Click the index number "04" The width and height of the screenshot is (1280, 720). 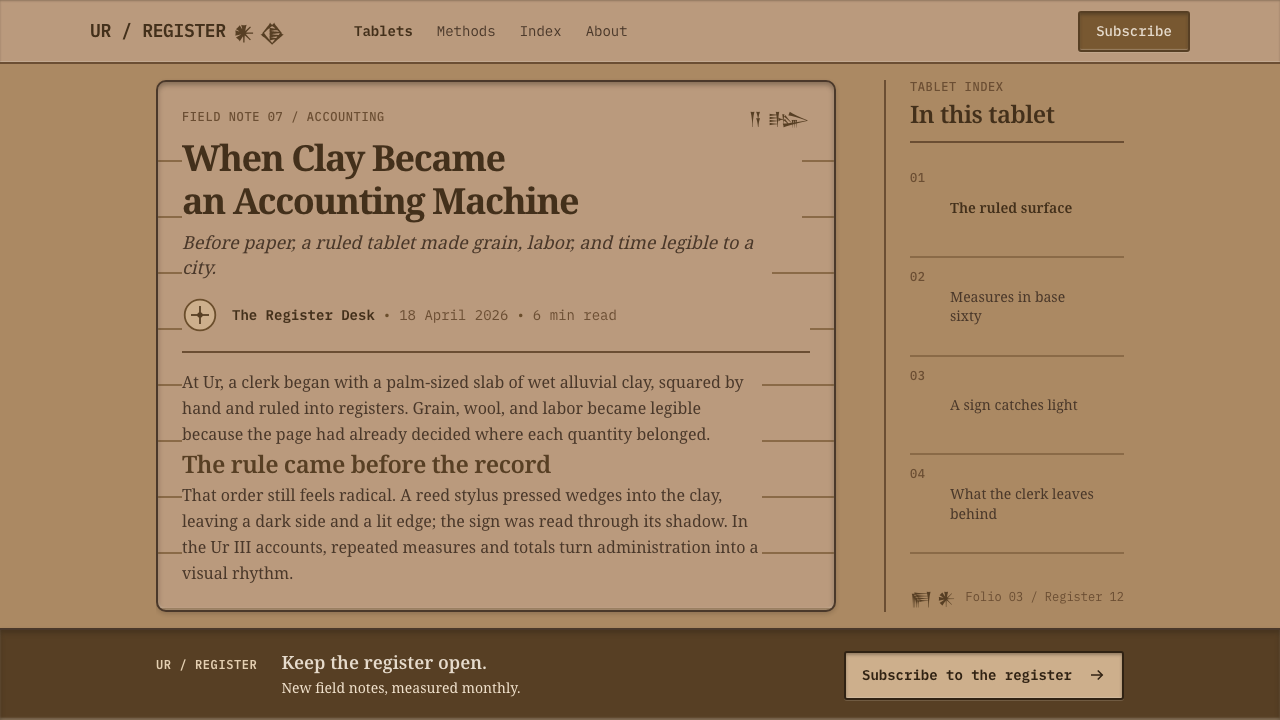pos(918,474)
